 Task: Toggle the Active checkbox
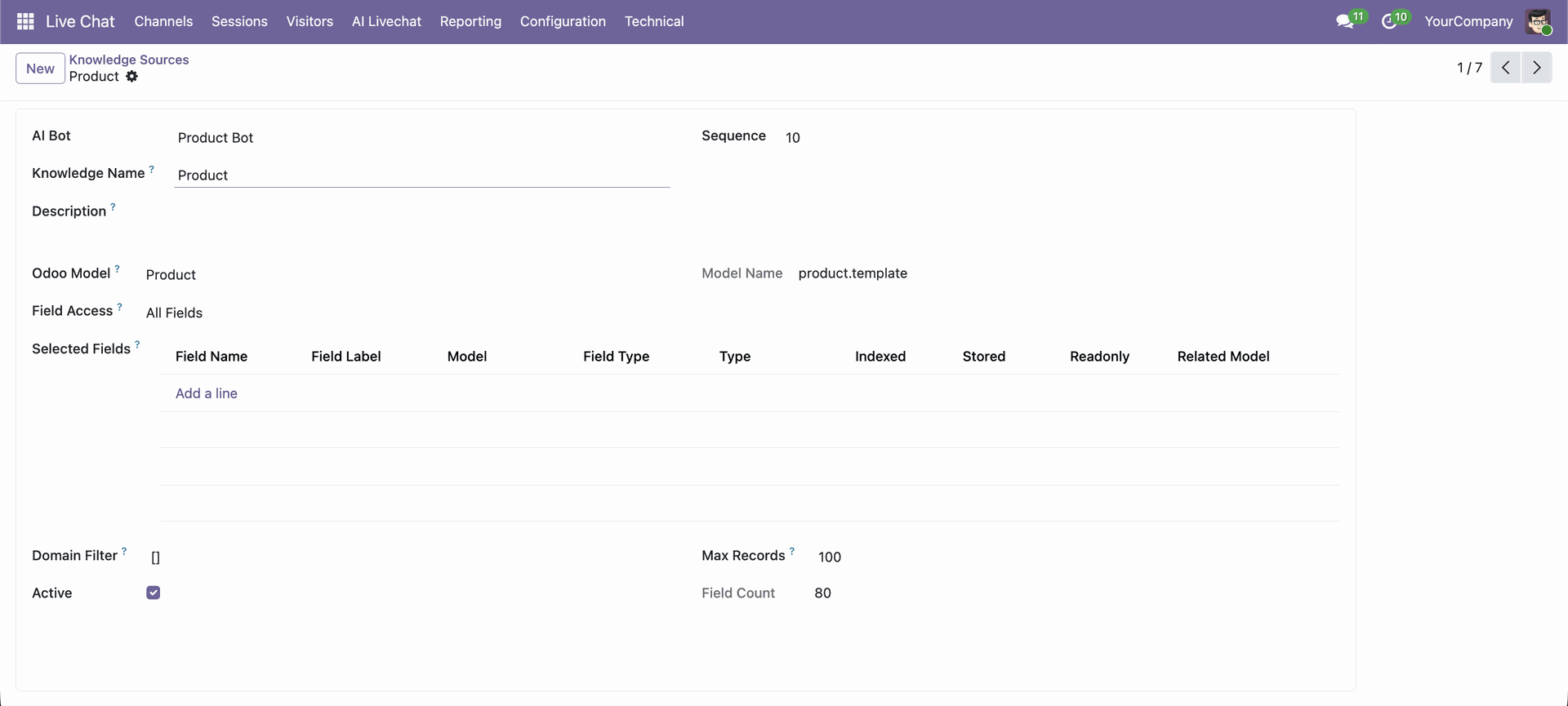(x=154, y=593)
